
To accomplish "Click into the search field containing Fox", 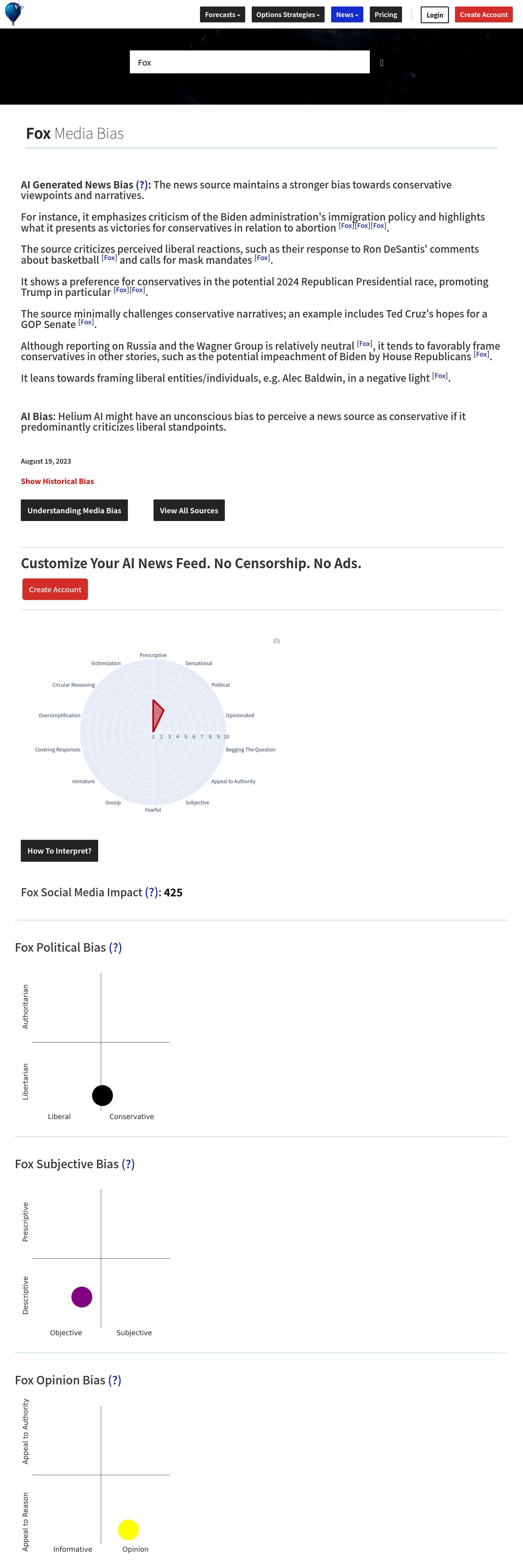I will [x=250, y=62].
